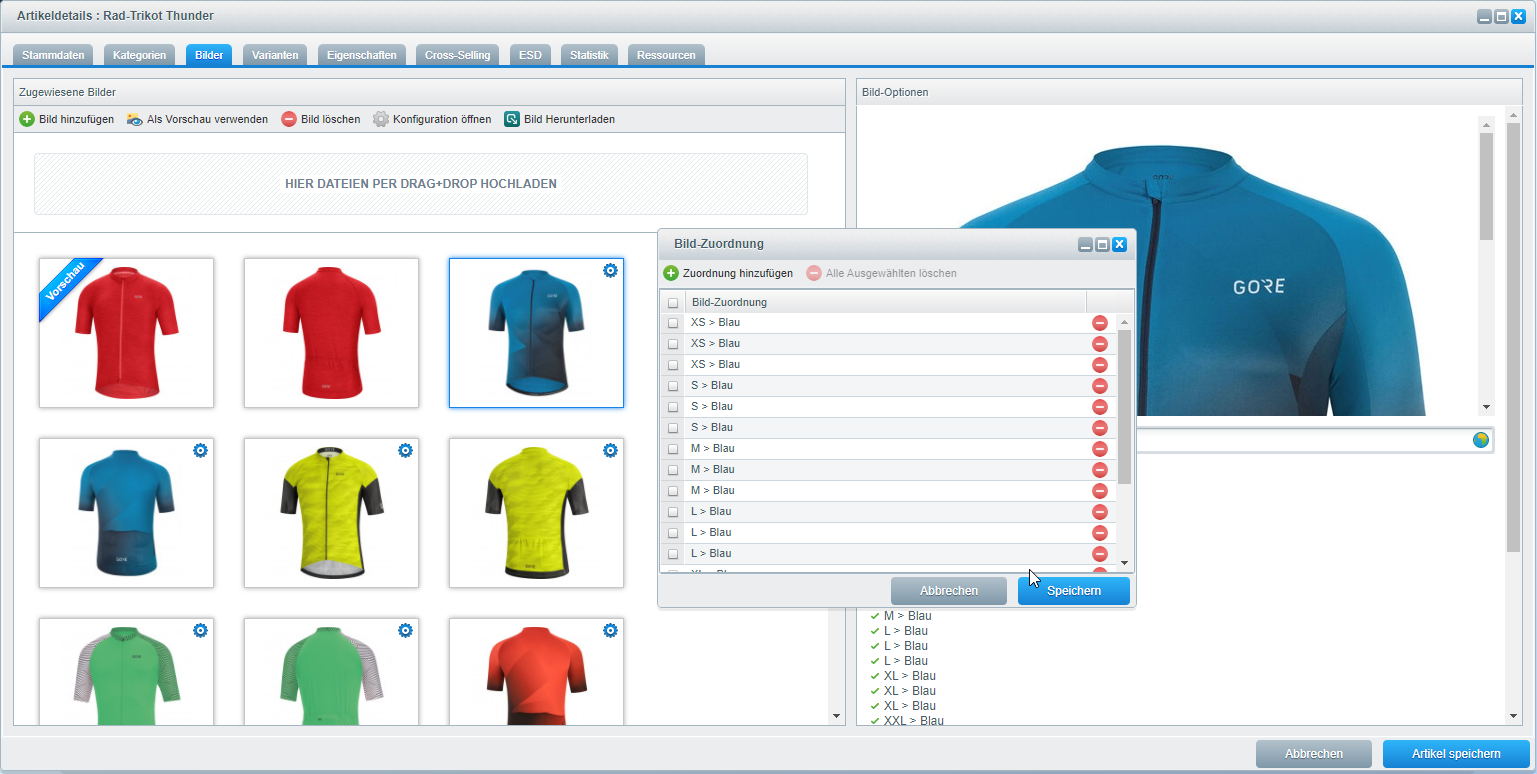Image resolution: width=1537 pixels, height=774 pixels.
Task: Go to the Varianten tab
Action: (275, 55)
